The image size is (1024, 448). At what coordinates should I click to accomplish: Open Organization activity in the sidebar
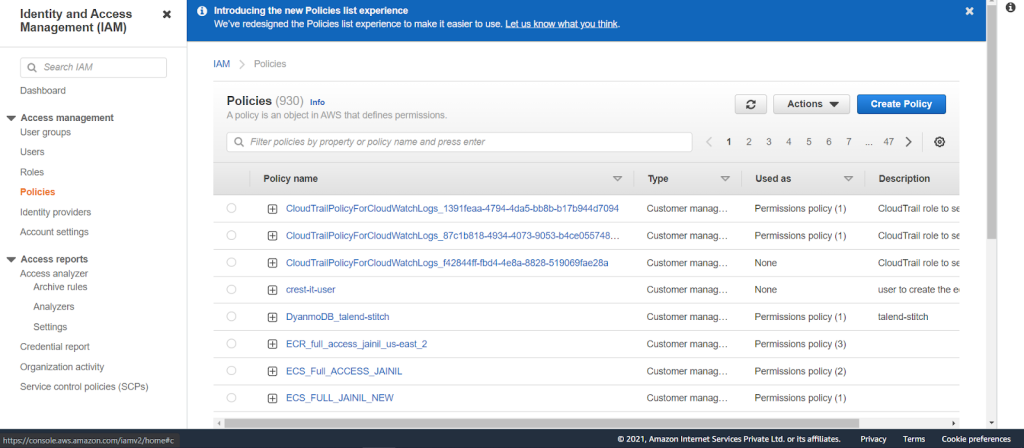coord(62,367)
